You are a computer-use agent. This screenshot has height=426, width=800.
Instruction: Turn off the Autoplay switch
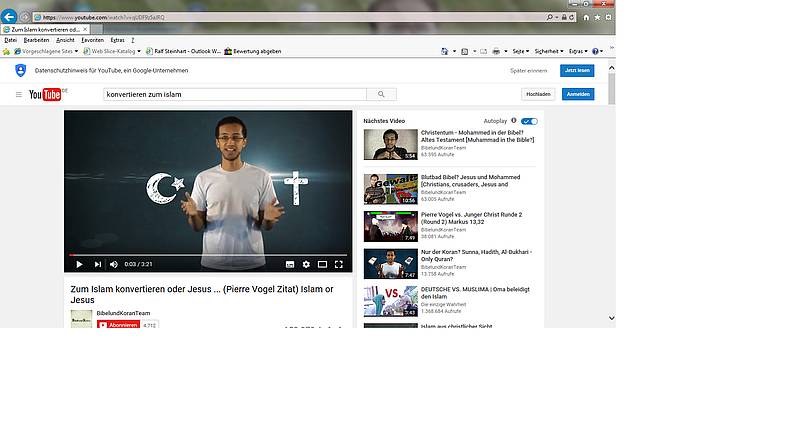(529, 121)
